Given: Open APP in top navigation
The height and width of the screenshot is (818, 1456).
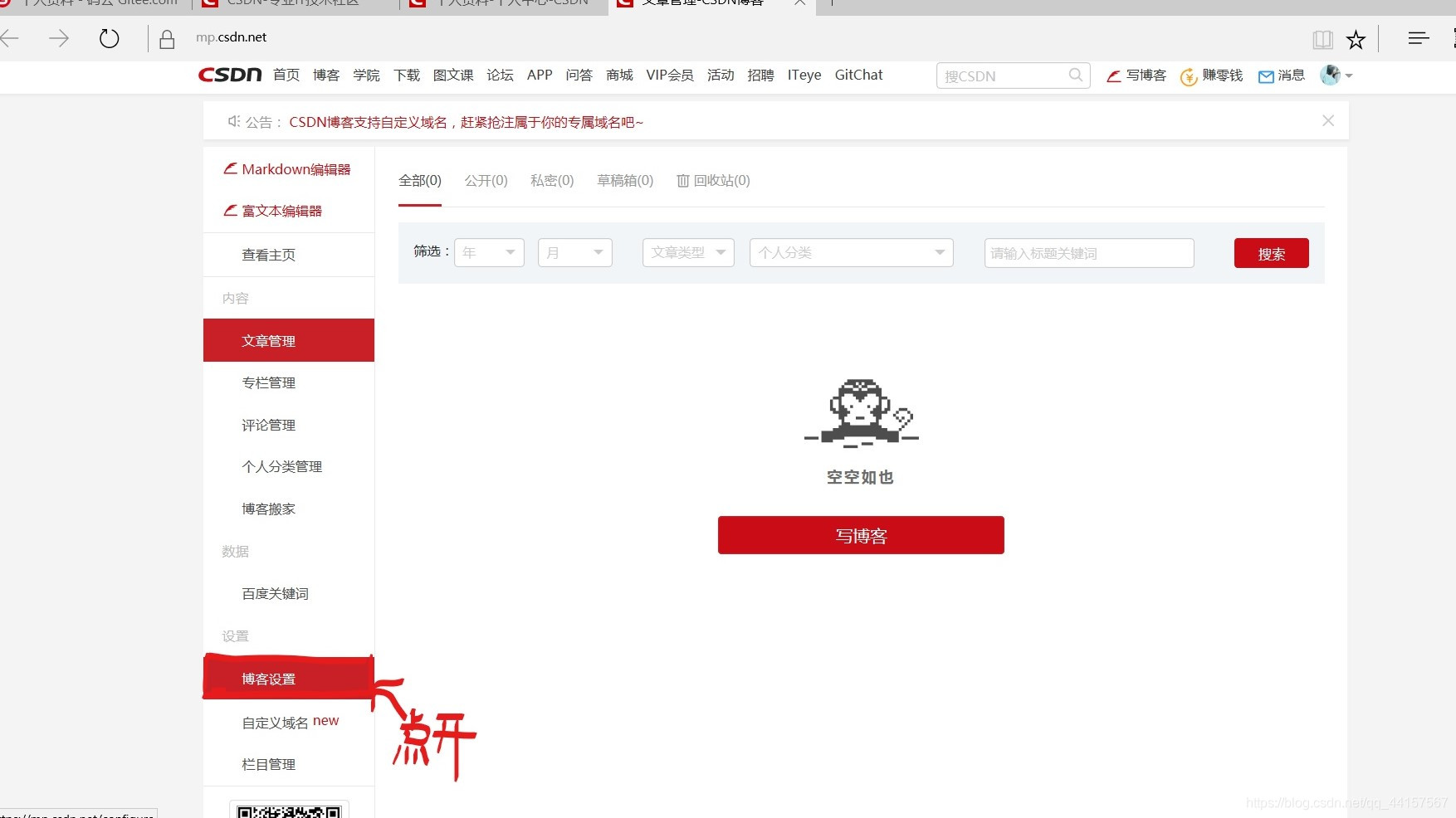Looking at the screenshot, I should [x=540, y=75].
